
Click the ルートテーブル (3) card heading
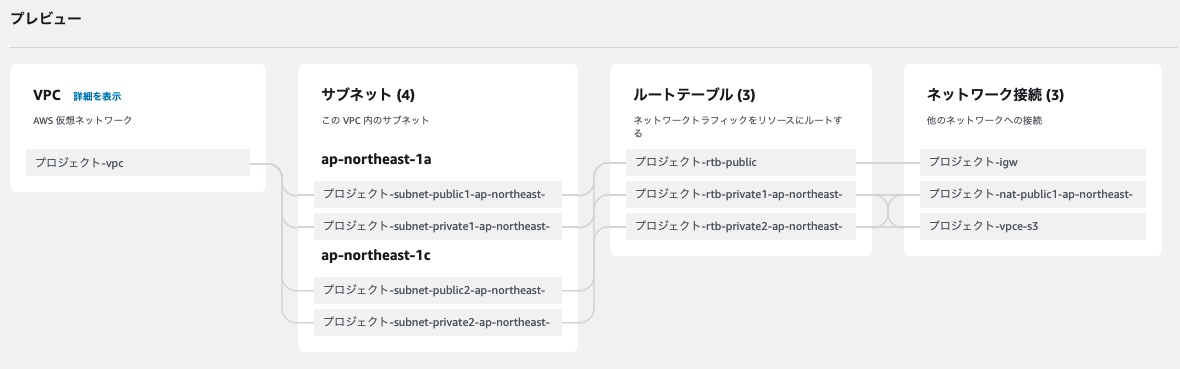[x=695, y=95]
